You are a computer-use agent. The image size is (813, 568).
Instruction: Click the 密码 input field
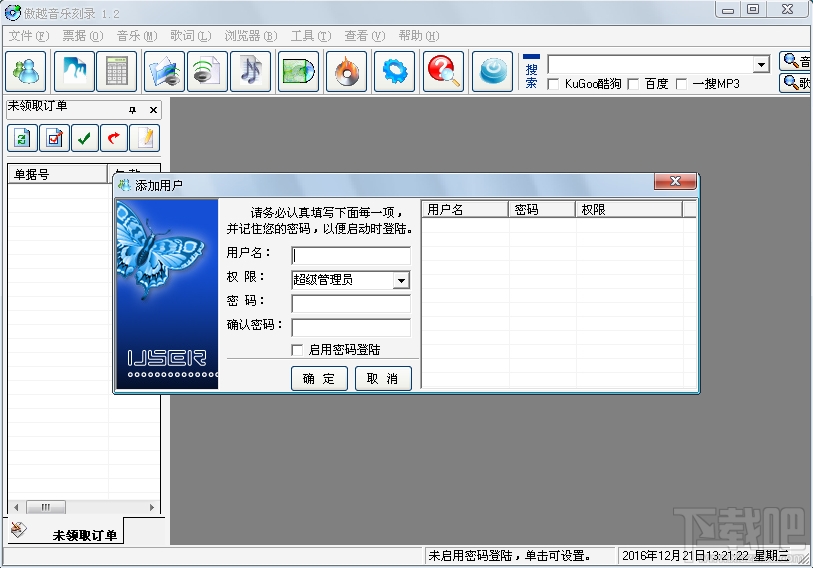click(x=351, y=303)
